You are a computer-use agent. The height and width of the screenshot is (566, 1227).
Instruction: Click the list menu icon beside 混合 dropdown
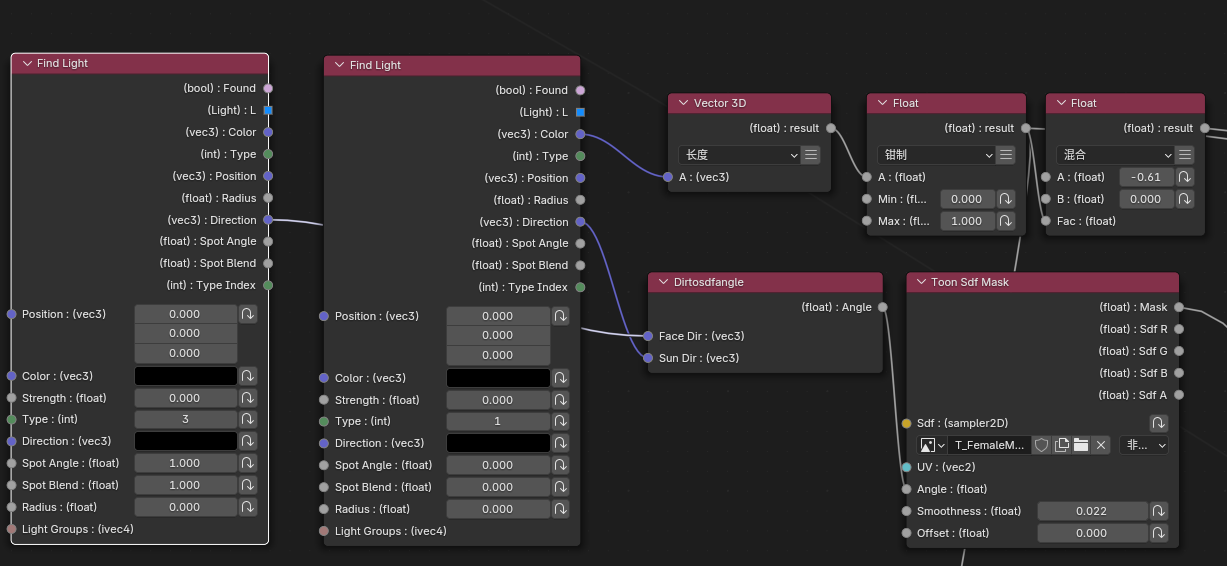[1185, 155]
